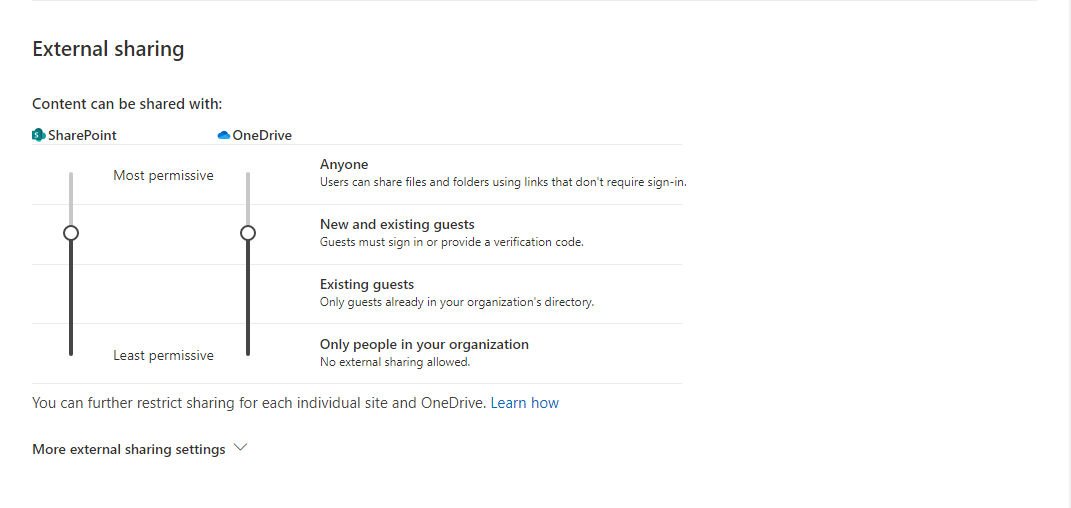The image size is (1071, 508).
Task: Click the External sharing heading
Action: click(x=108, y=49)
